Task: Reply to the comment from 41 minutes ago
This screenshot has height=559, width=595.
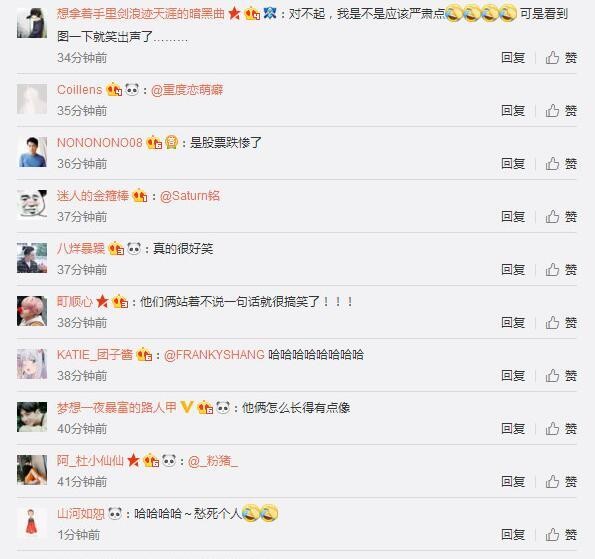Action: coord(513,482)
